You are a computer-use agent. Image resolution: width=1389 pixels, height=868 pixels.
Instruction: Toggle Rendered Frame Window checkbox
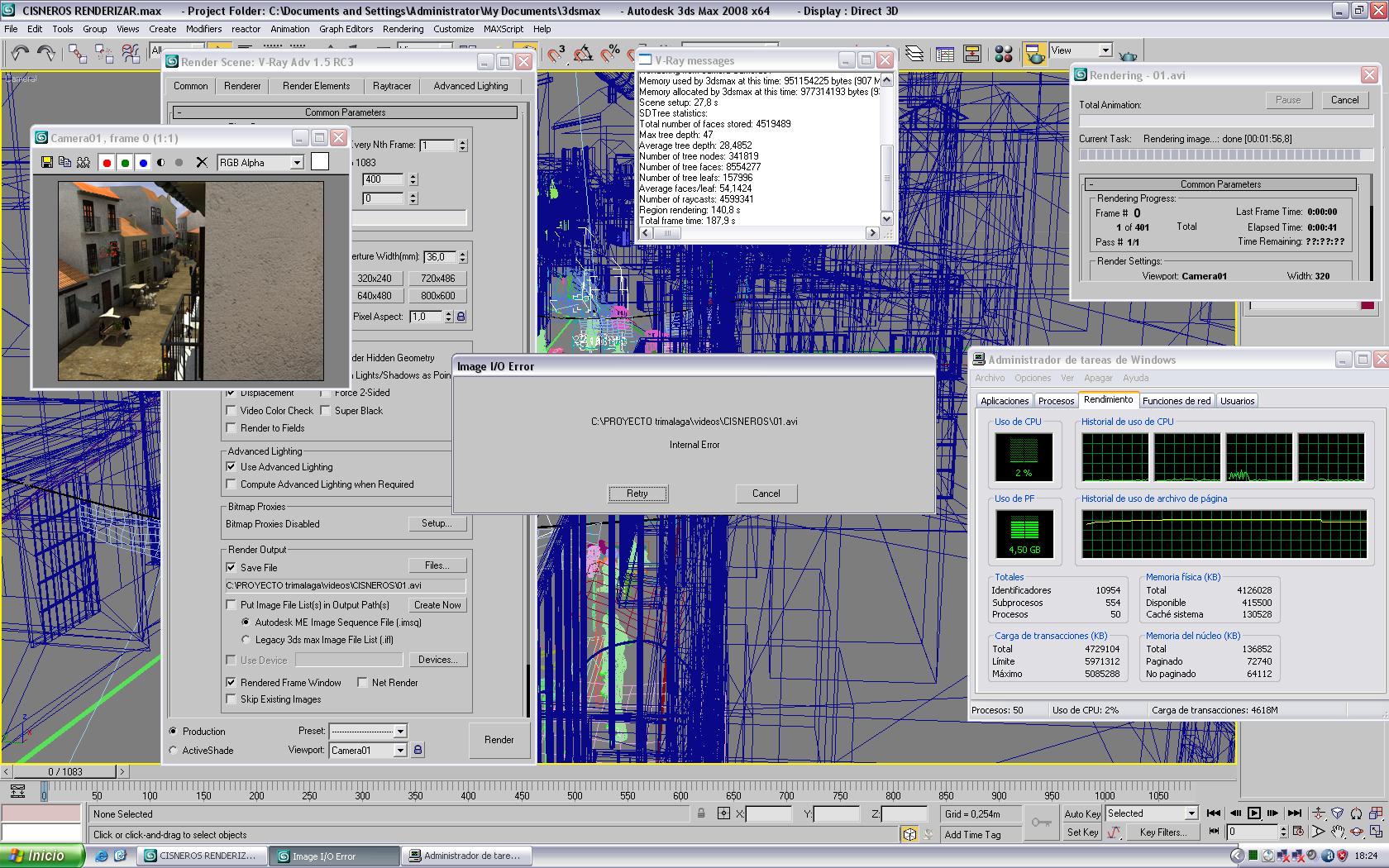231,683
